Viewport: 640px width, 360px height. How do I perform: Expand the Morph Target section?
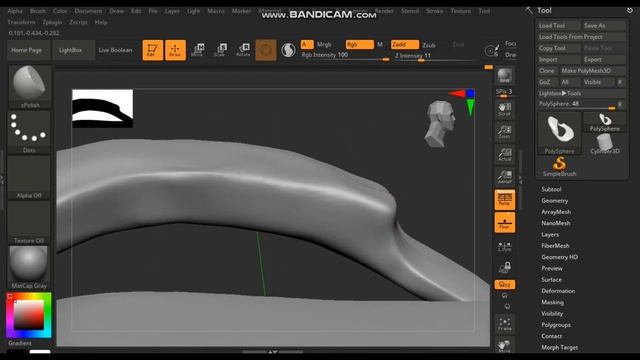[559, 347]
